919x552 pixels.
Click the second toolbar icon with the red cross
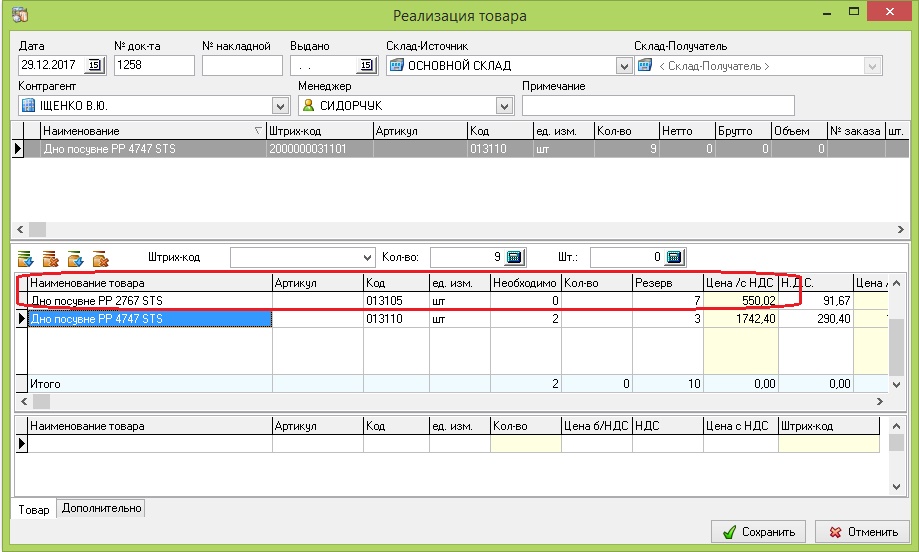click(x=50, y=259)
